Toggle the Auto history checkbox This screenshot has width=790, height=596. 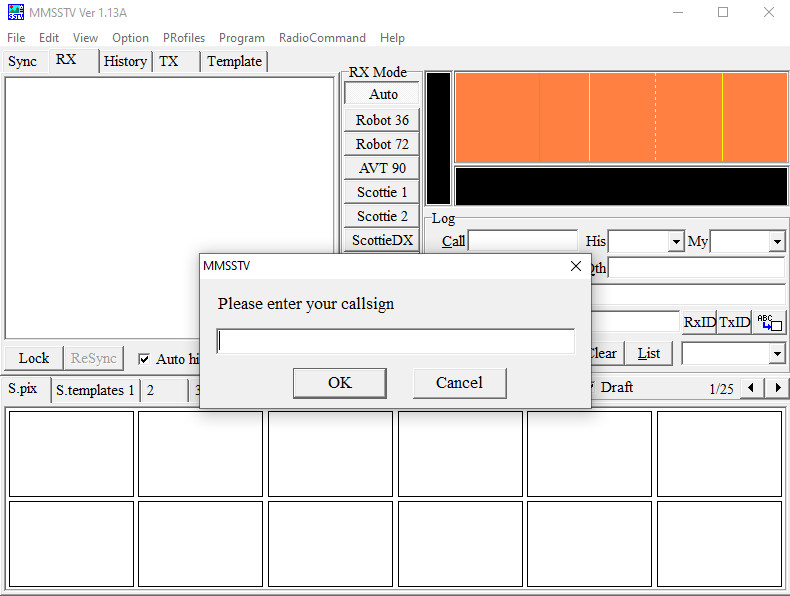pos(144,359)
